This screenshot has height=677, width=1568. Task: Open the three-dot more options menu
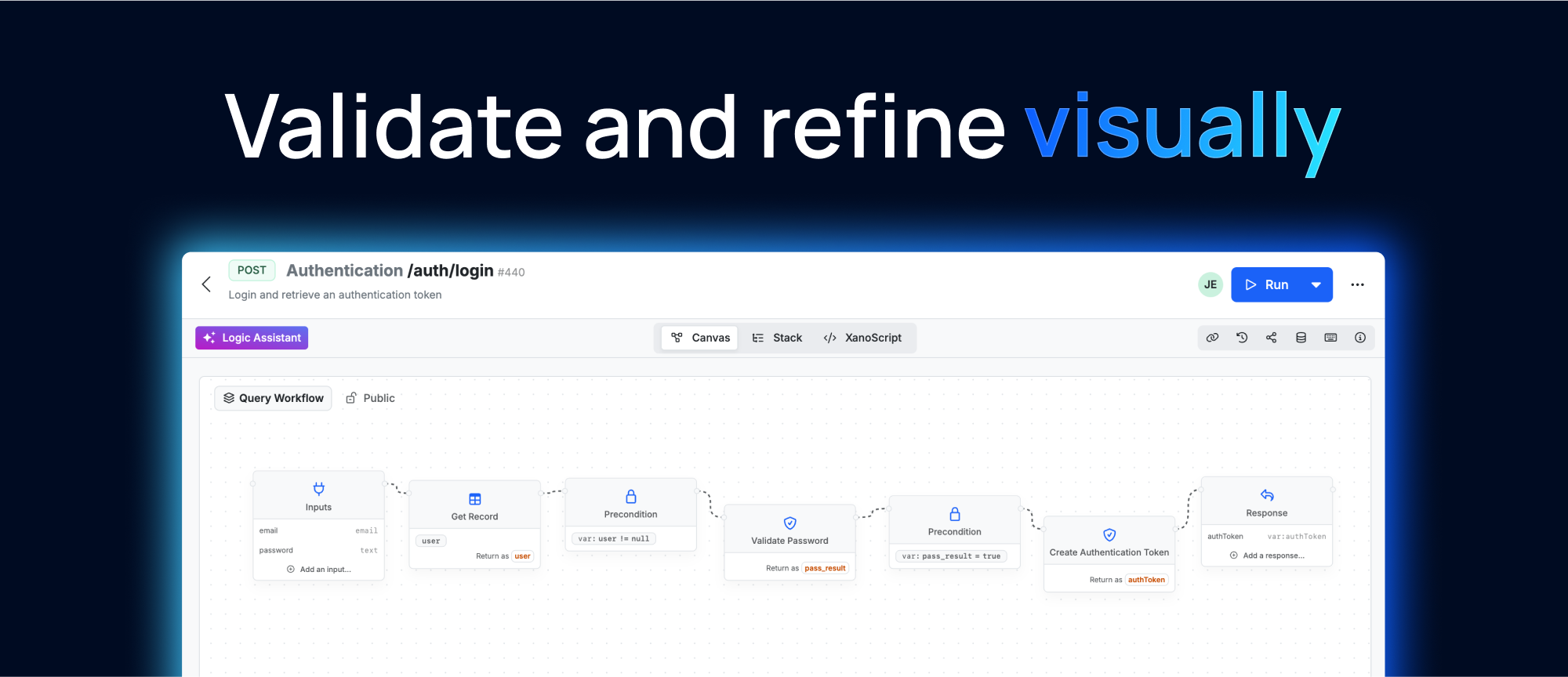[x=1358, y=284]
